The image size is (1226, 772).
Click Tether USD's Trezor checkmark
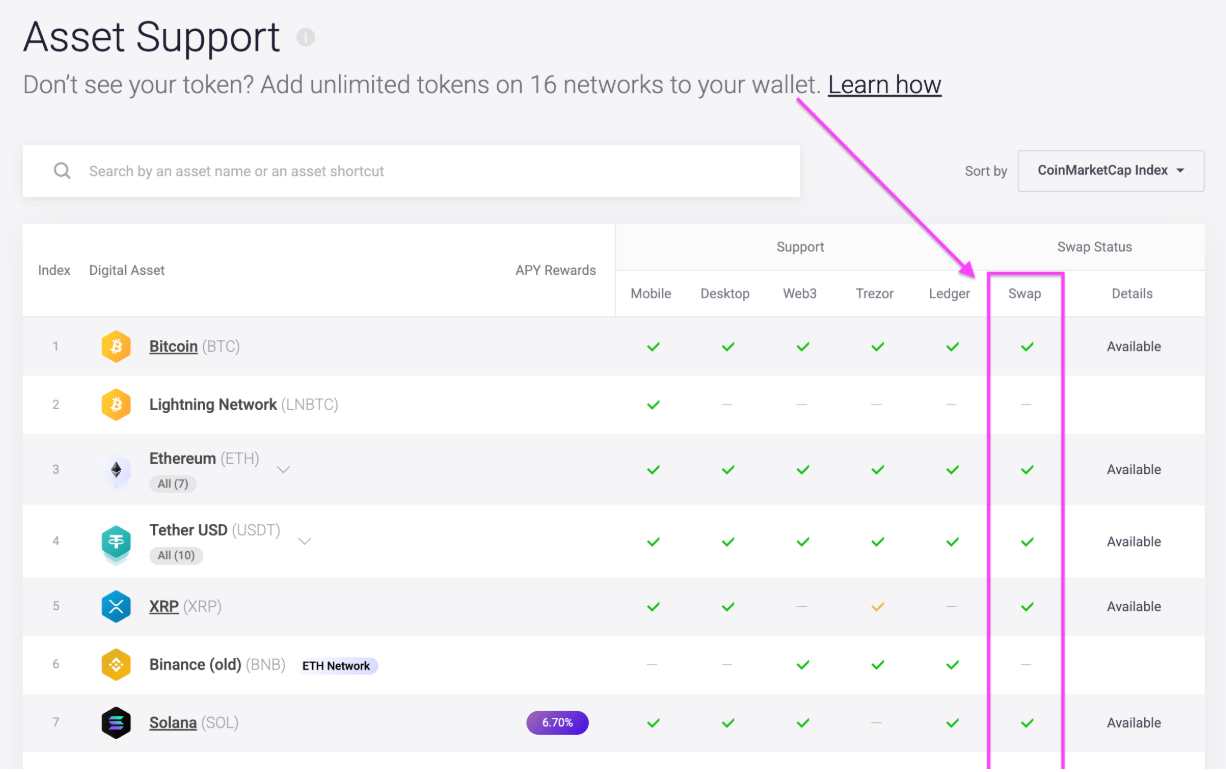pyautogui.click(x=877, y=542)
